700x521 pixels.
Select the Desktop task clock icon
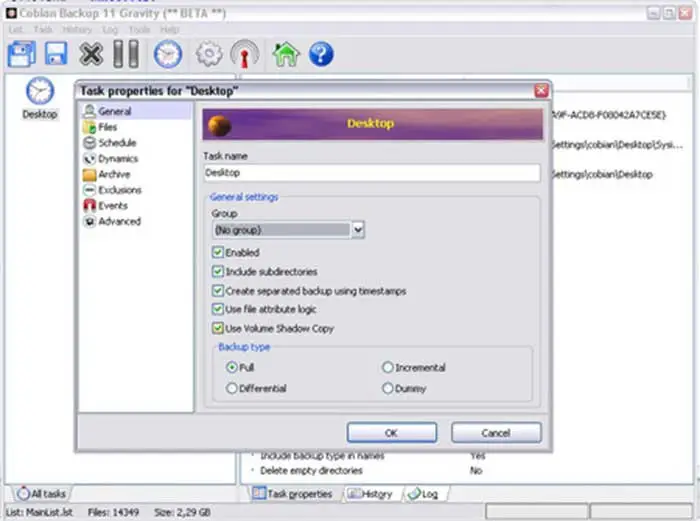click(x=40, y=91)
